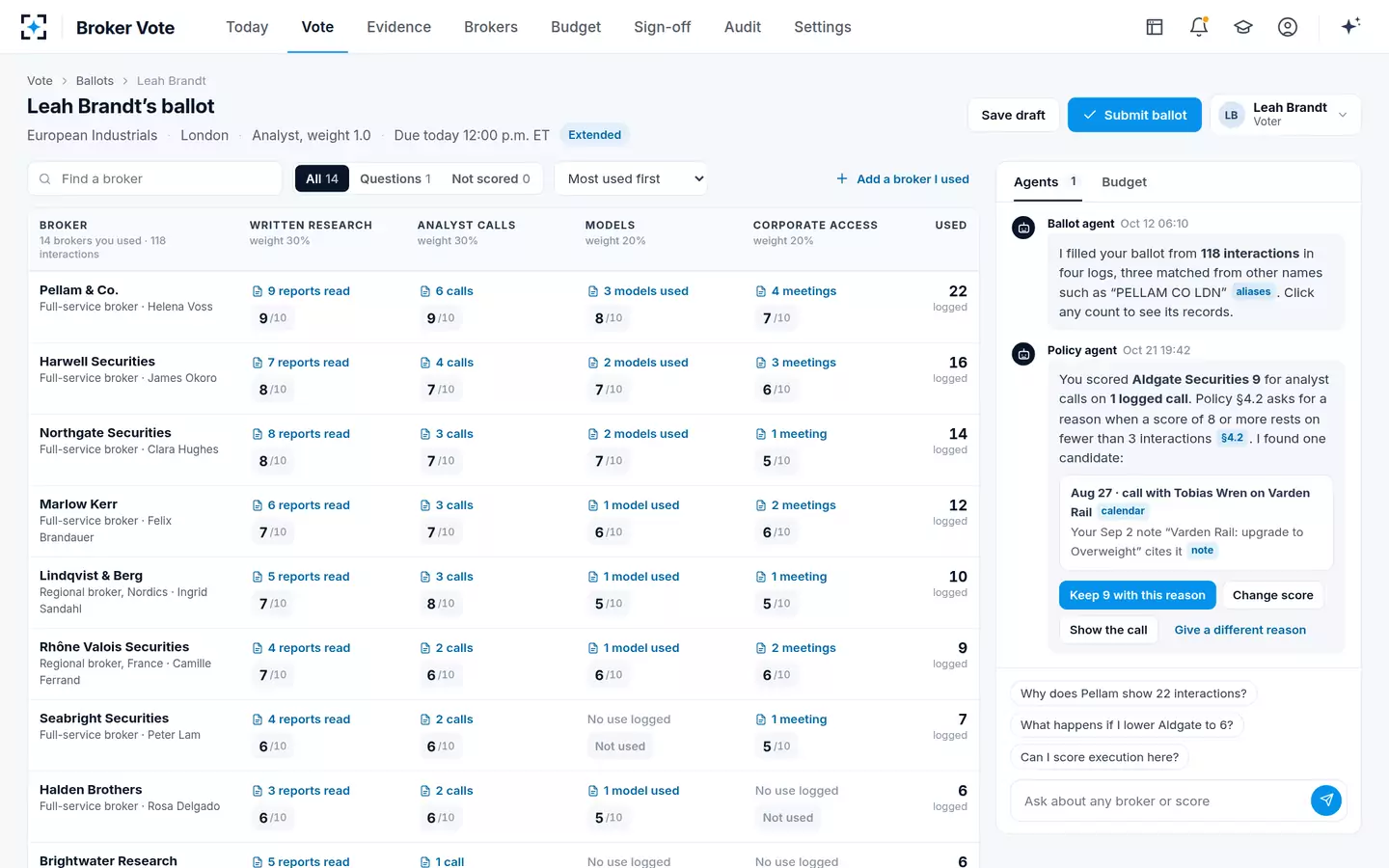Click Change score button
1389x868 pixels.
tap(1272, 595)
